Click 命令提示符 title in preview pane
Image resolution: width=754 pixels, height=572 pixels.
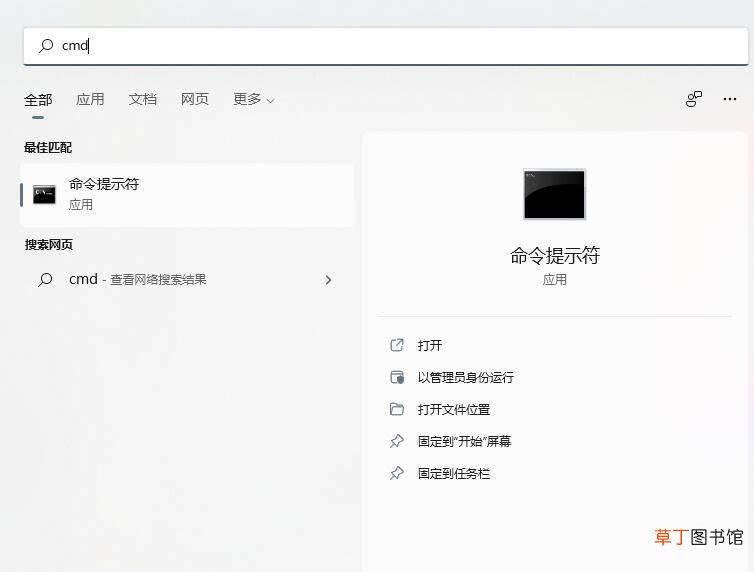pyautogui.click(x=554, y=255)
